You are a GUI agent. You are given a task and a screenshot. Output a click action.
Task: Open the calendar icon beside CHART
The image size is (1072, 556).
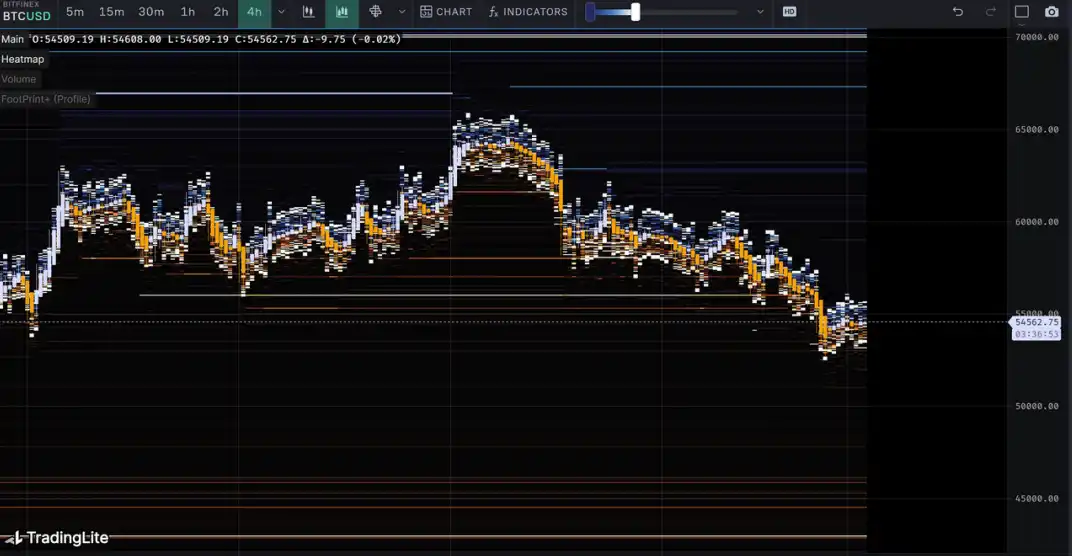pyautogui.click(x=426, y=12)
